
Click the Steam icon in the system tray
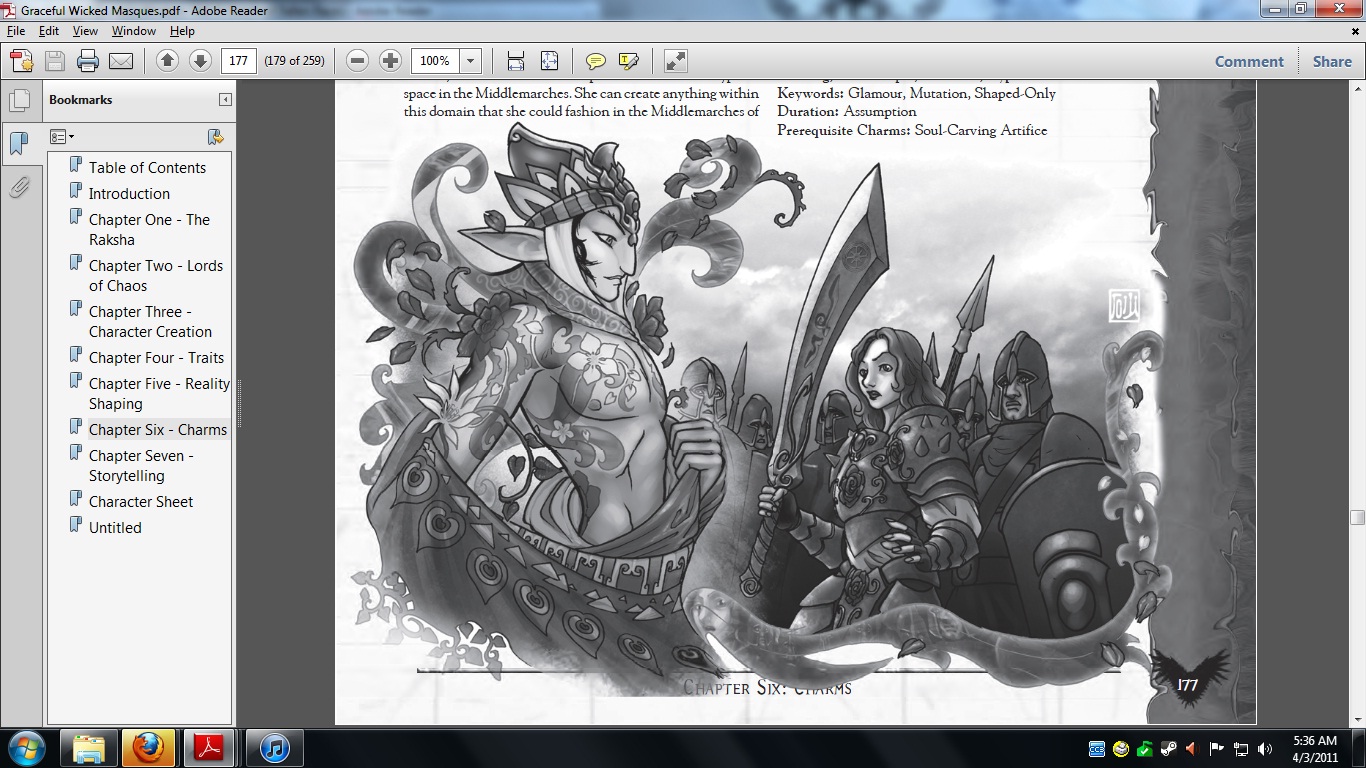coord(1168,749)
